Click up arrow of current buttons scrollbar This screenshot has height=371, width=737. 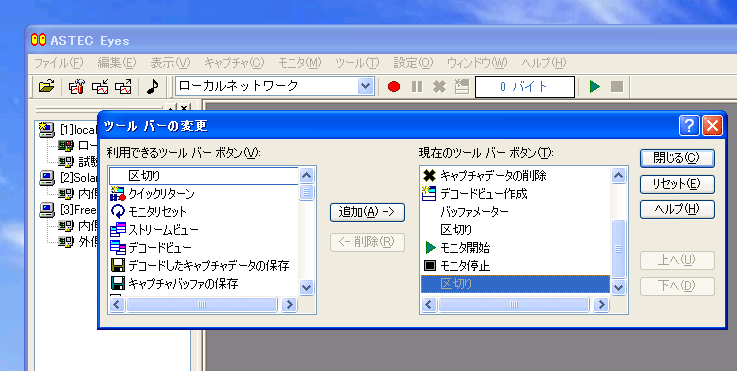point(619,176)
